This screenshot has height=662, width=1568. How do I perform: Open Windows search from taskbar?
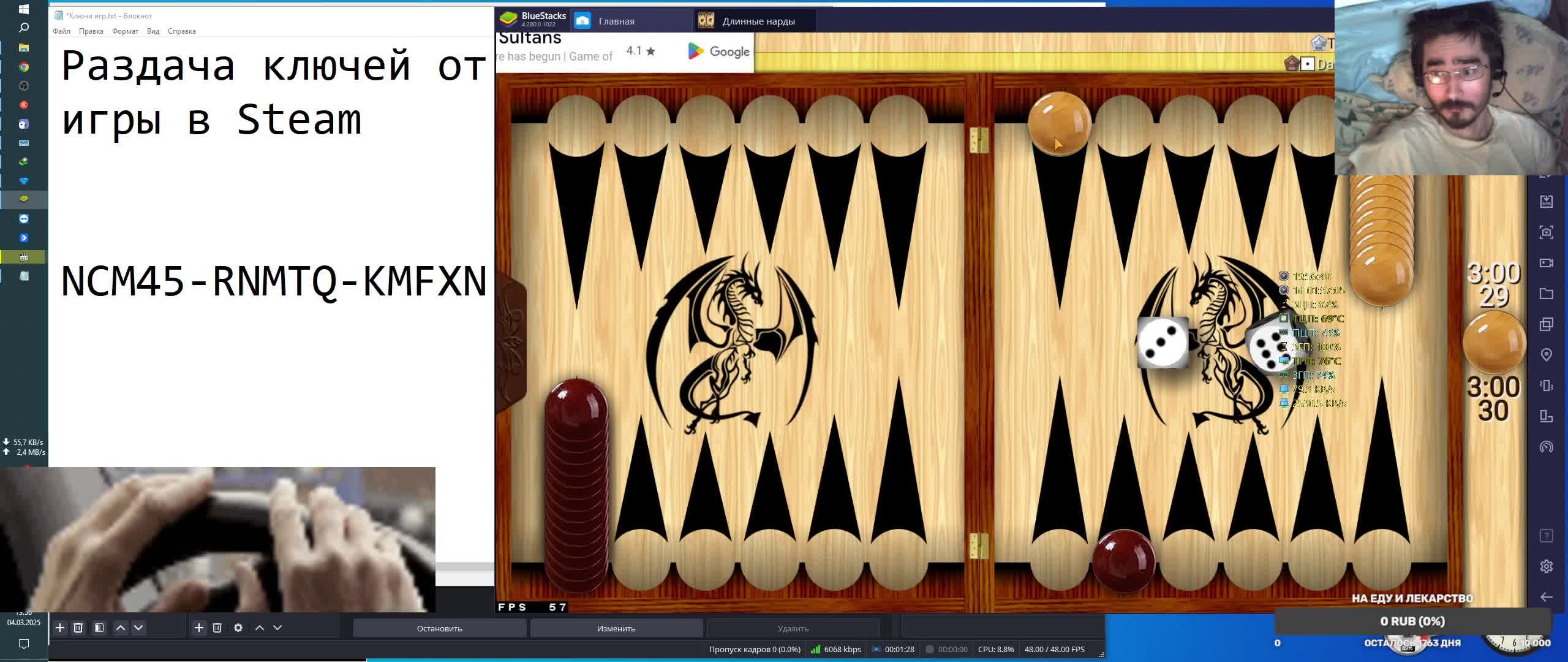pyautogui.click(x=24, y=28)
